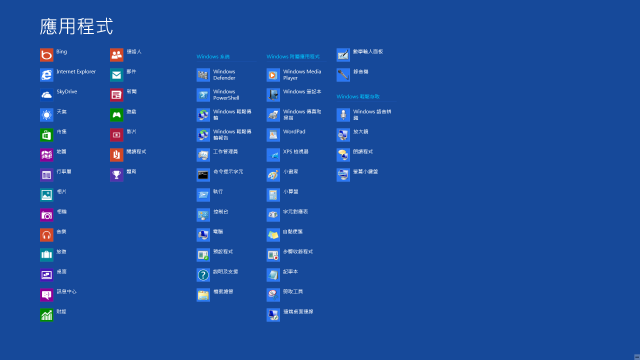Open the green Games controller app

(117, 115)
